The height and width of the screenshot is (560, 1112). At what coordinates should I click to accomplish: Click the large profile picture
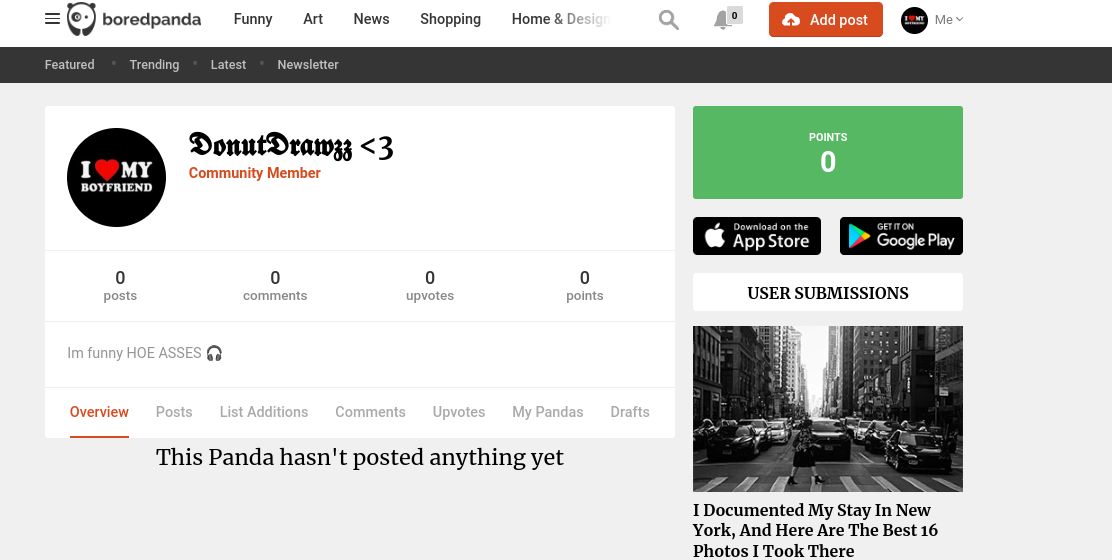116,177
